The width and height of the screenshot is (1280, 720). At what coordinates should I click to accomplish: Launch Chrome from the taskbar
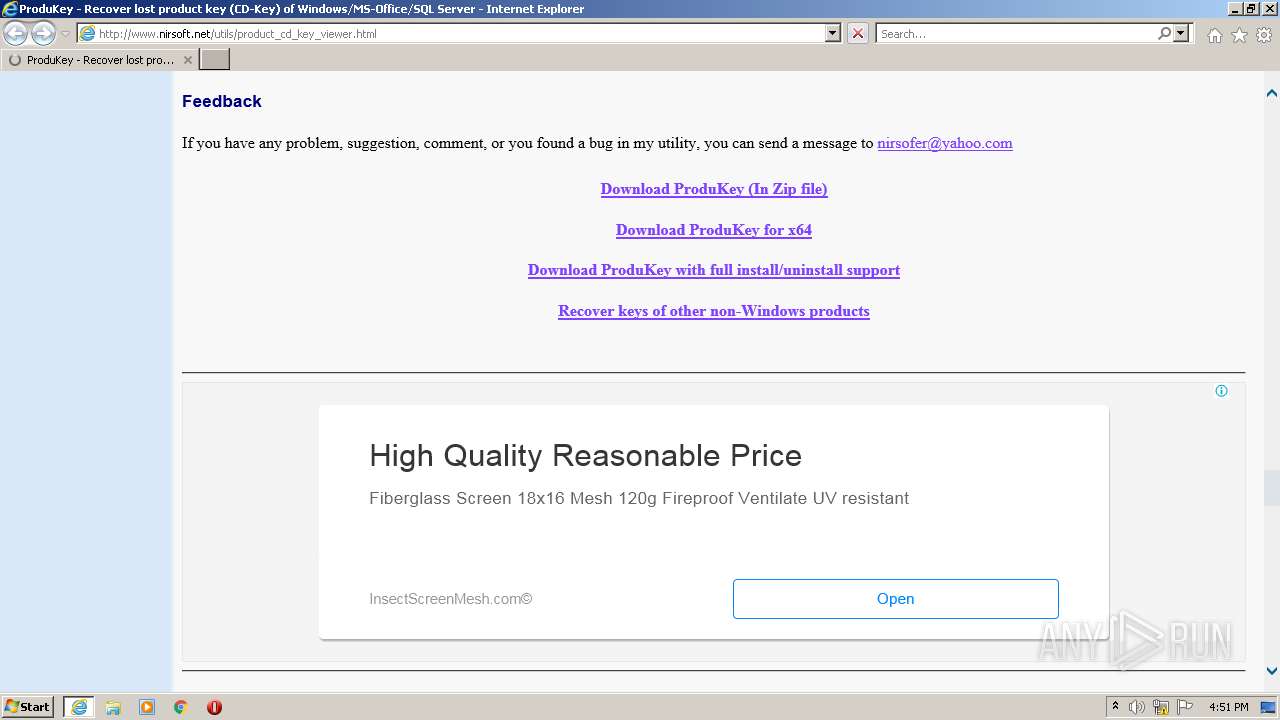pyautogui.click(x=181, y=707)
